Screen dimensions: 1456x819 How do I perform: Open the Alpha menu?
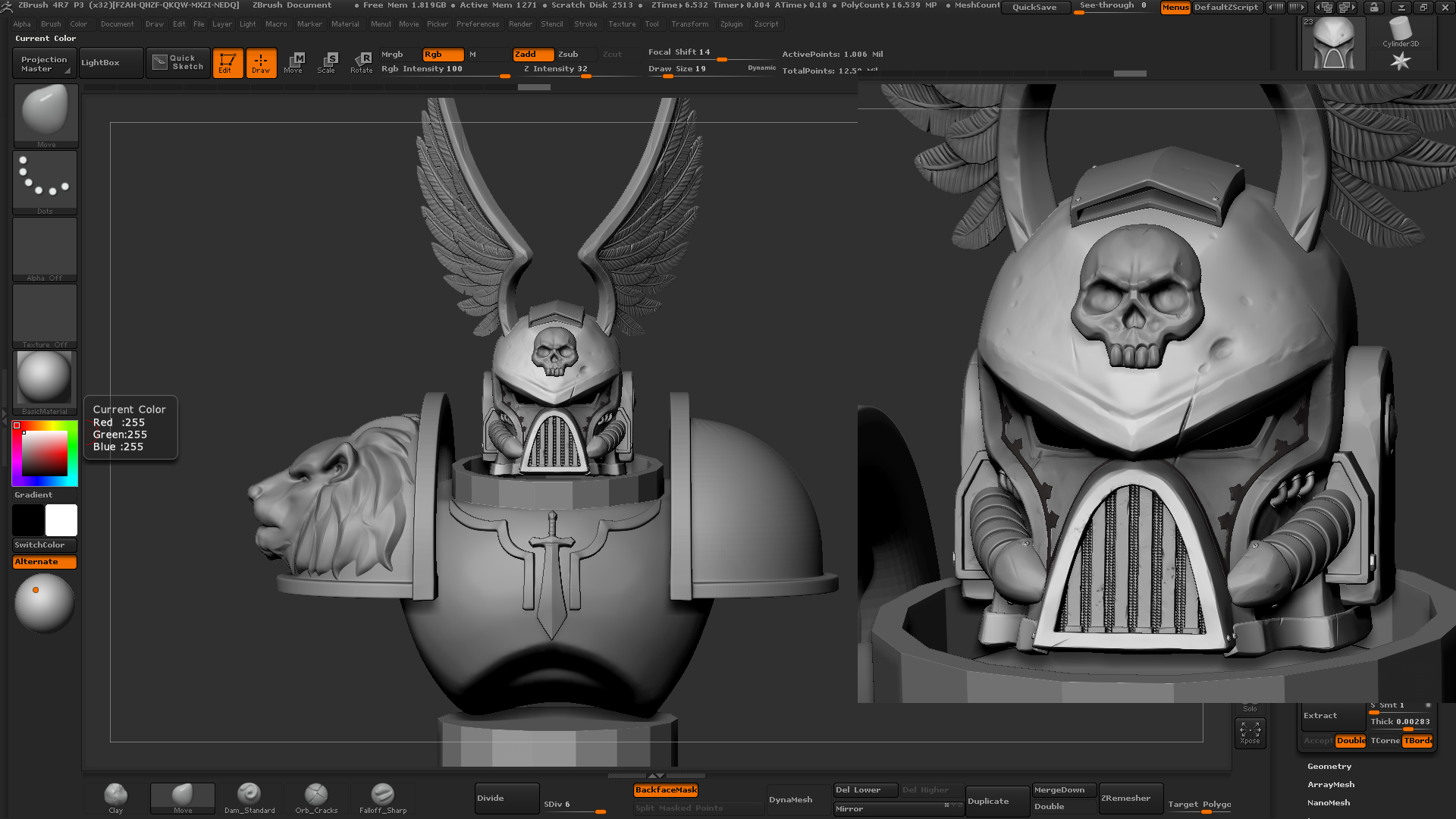click(22, 24)
